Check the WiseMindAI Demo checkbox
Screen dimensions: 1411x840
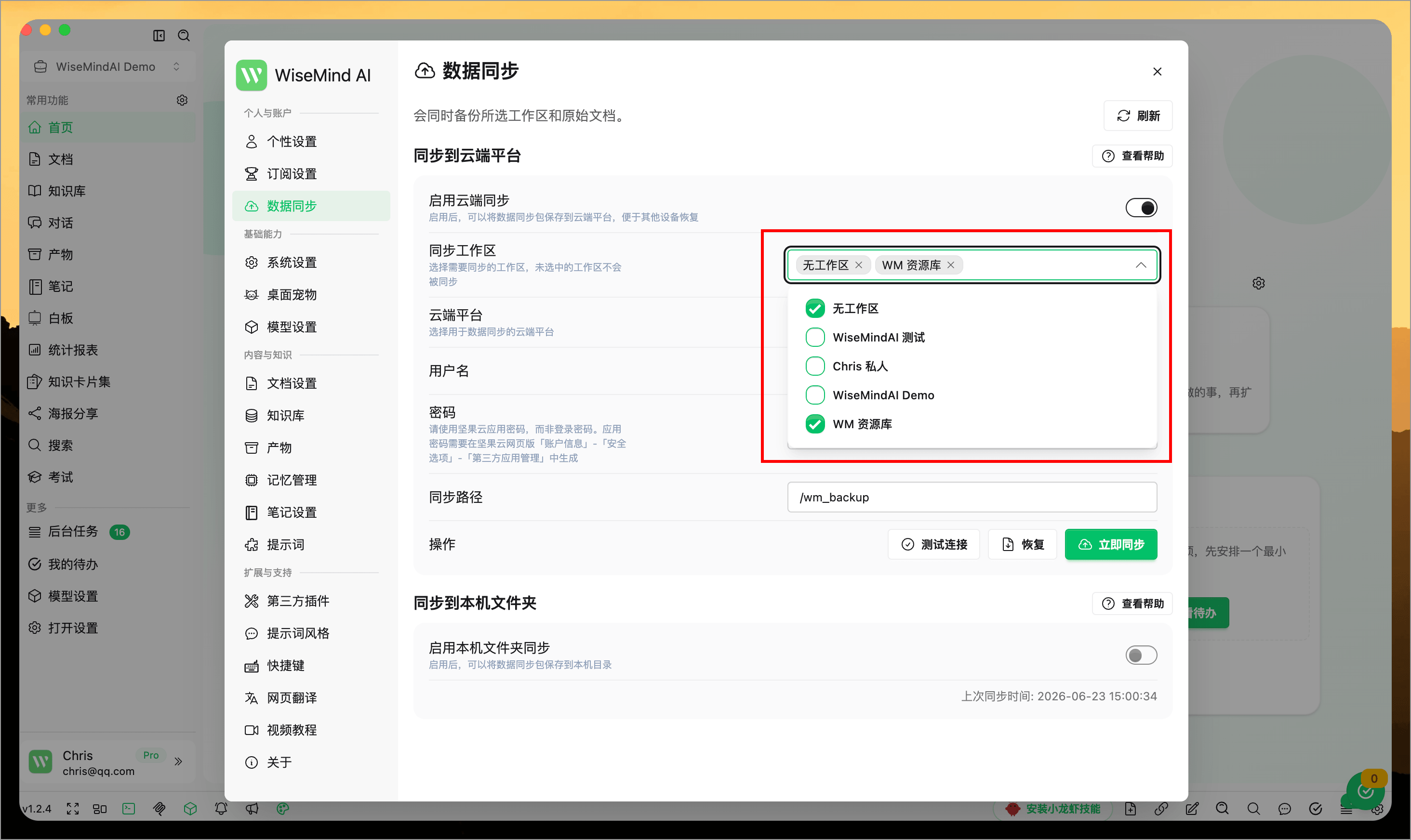pos(815,395)
